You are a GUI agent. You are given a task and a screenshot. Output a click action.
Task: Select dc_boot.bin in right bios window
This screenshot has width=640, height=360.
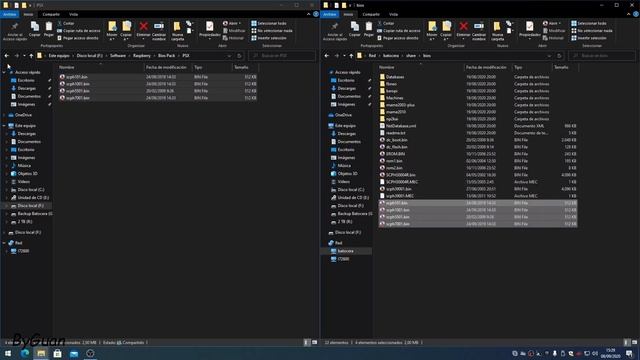396,140
